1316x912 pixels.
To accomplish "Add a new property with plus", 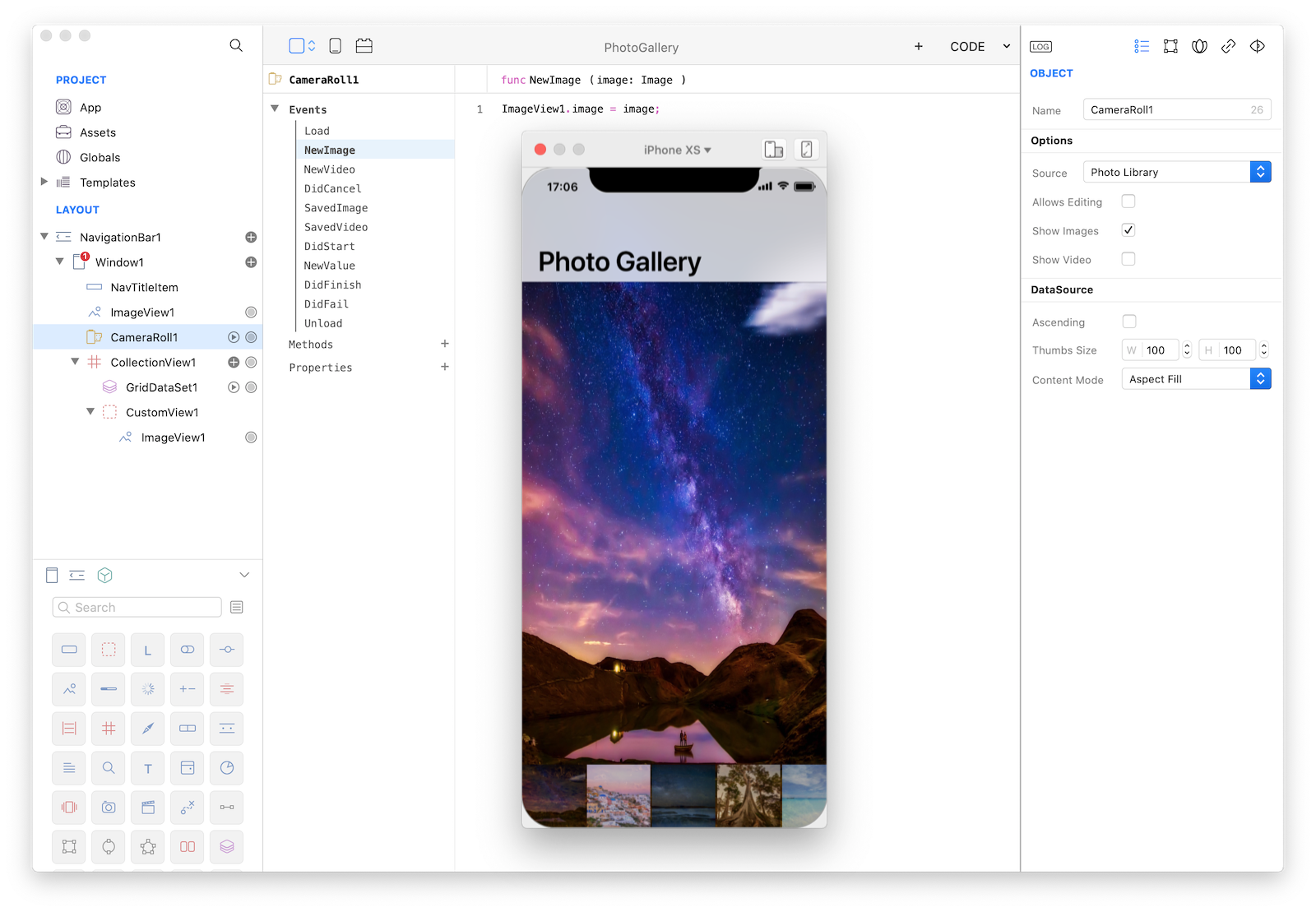I will click(445, 367).
